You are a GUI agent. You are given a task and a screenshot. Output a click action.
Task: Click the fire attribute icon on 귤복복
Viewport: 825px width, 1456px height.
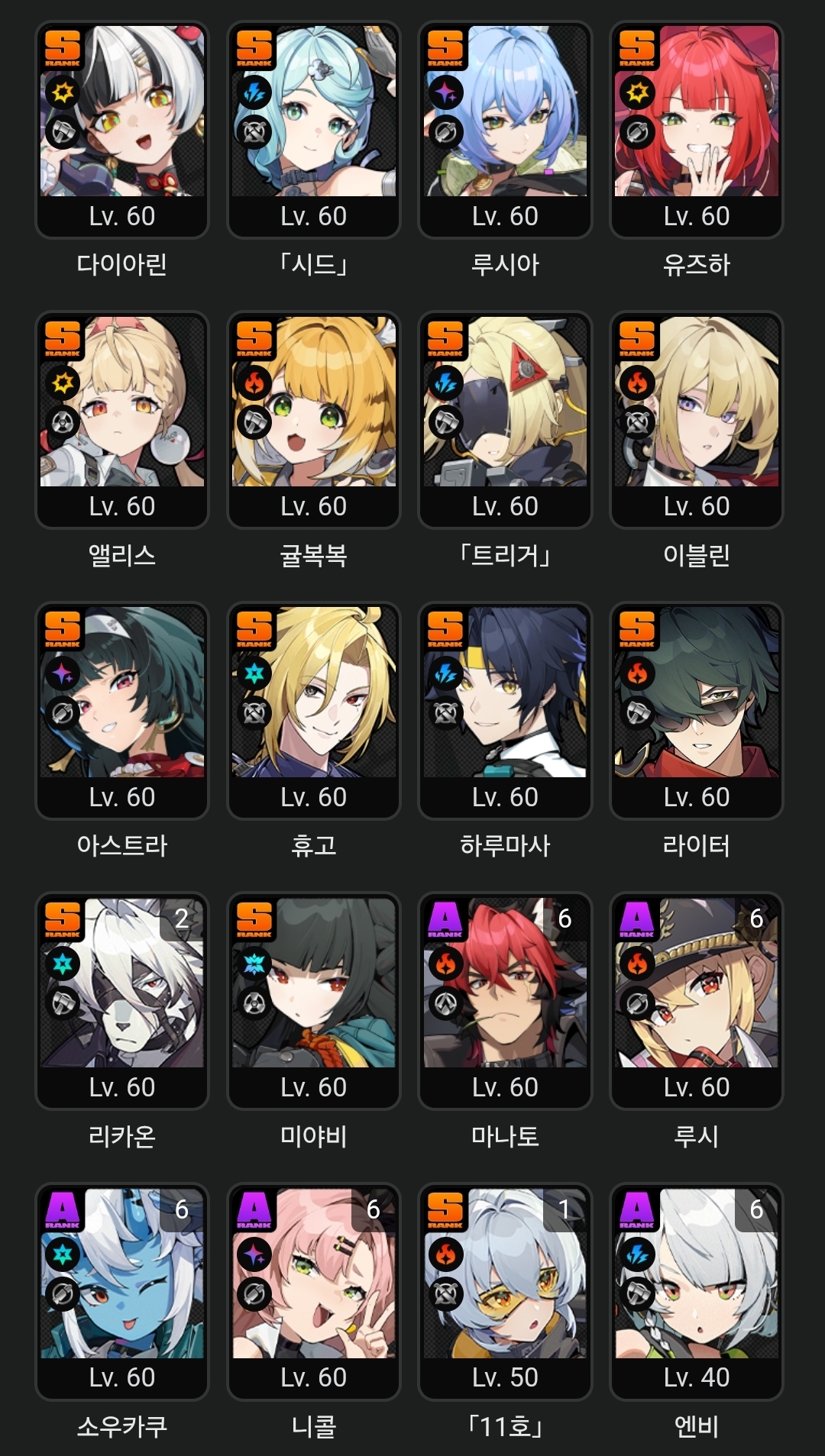click(254, 383)
